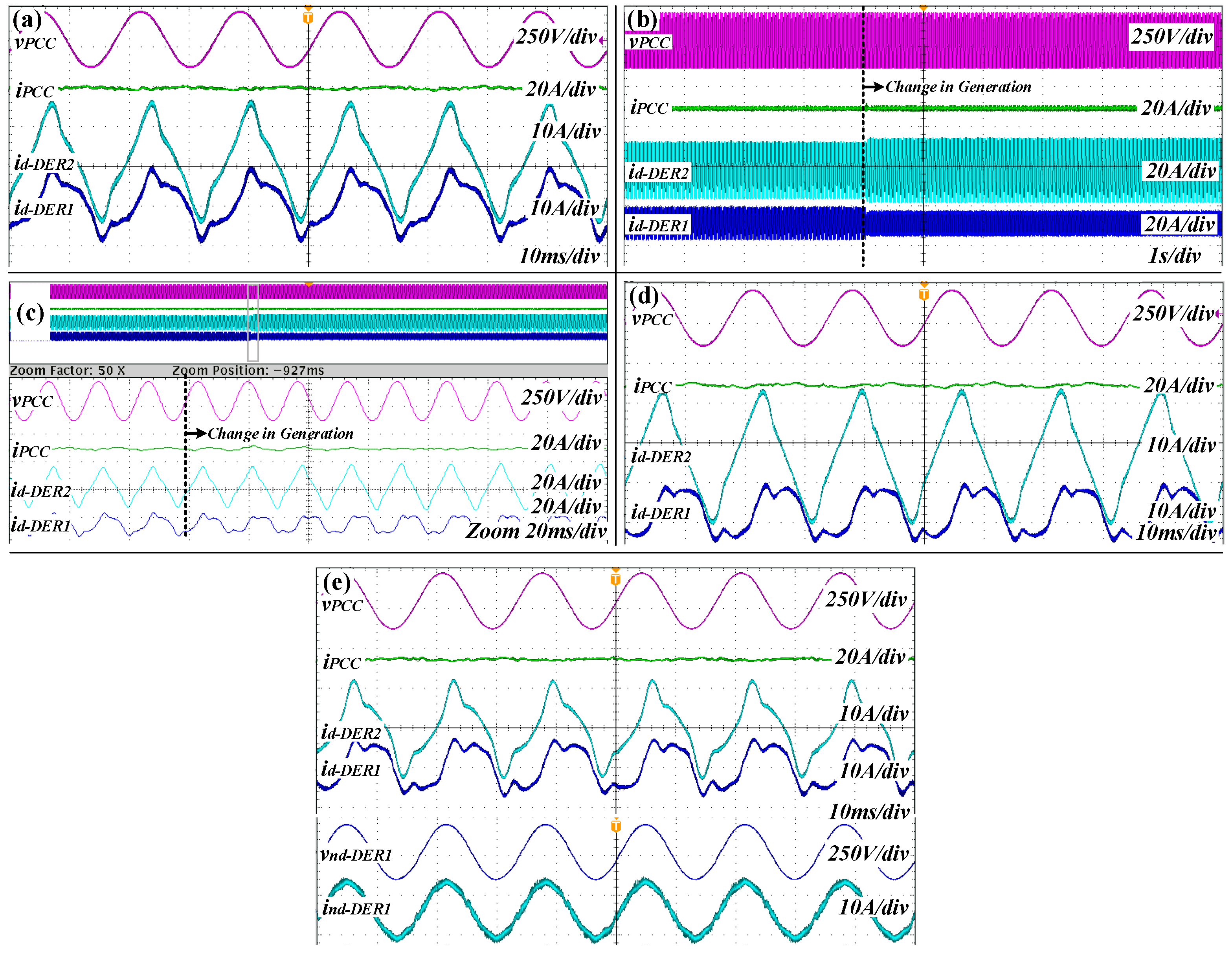Click the 'Zoom Factor: 50 X' readout
Screen dimensions: 1232x960
tap(67, 370)
